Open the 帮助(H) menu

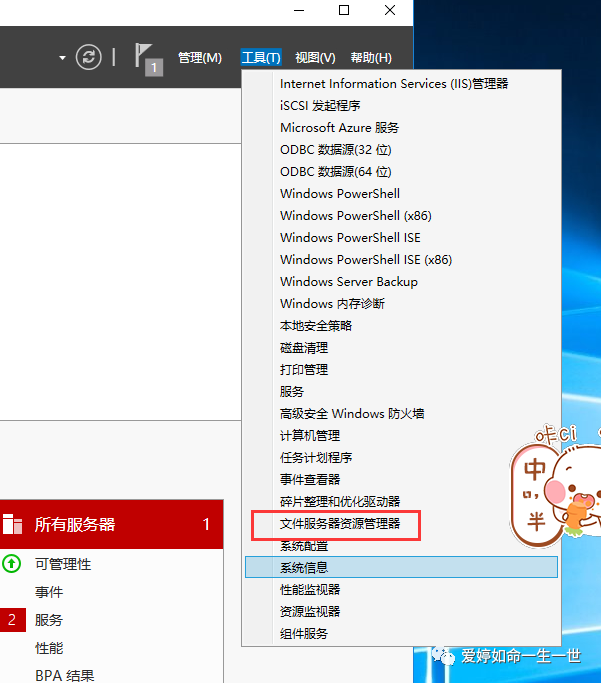371,57
